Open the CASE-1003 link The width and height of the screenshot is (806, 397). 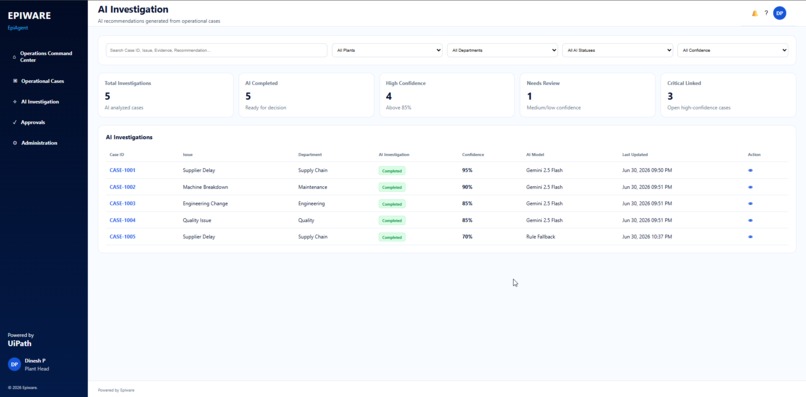(122, 204)
